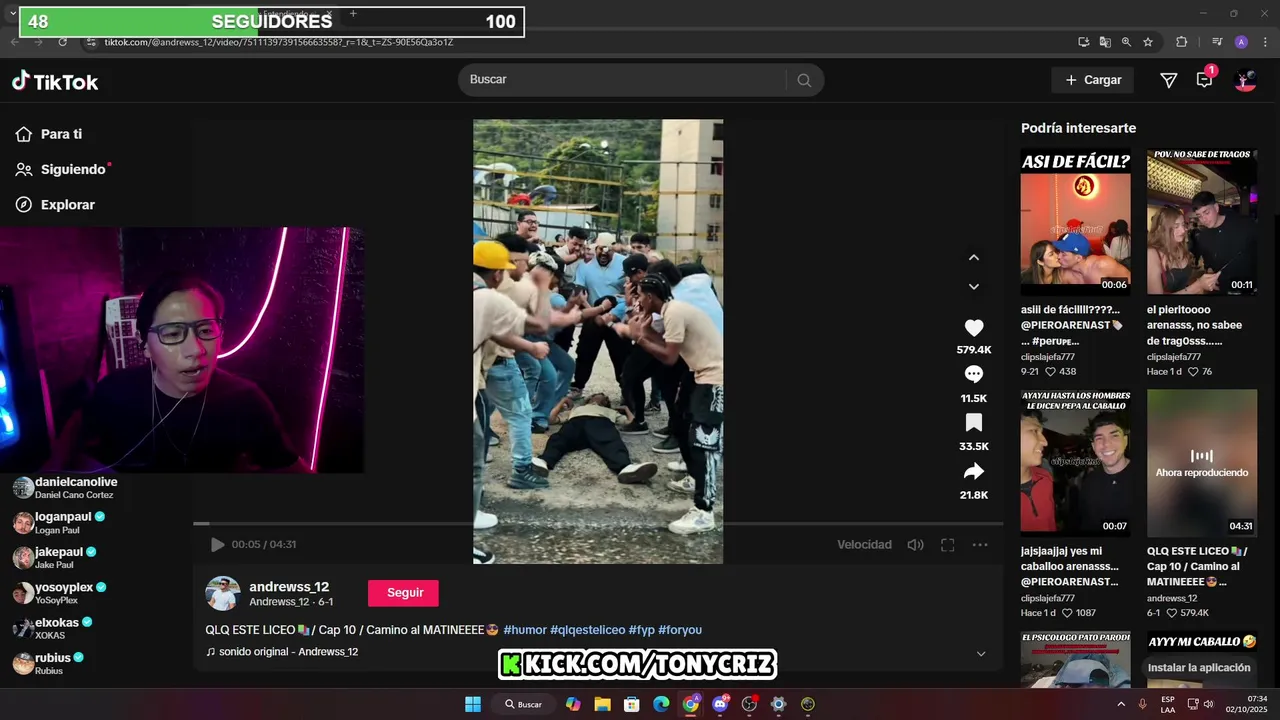The height and width of the screenshot is (720, 1280).
Task: Expand the video description chevron
Action: point(981,653)
